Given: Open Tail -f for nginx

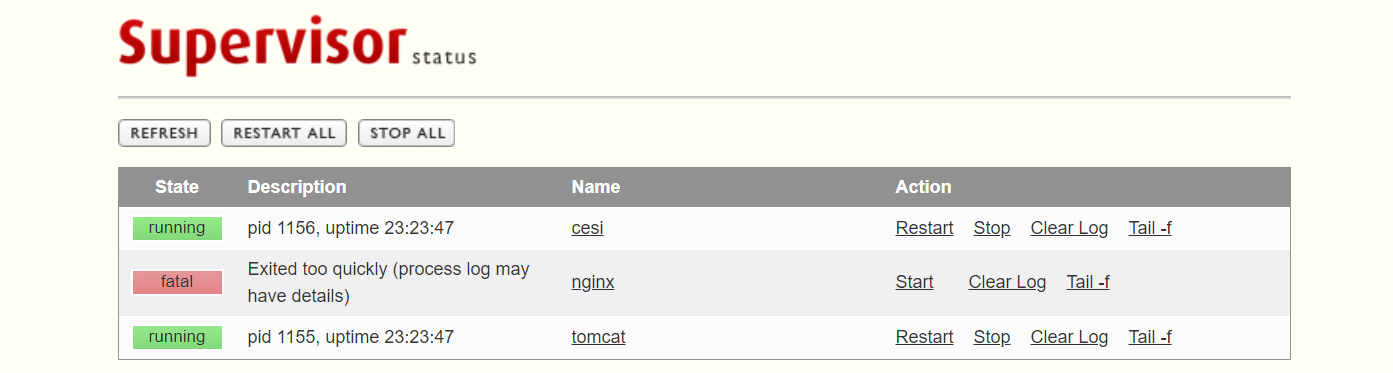Looking at the screenshot, I should point(1088,282).
